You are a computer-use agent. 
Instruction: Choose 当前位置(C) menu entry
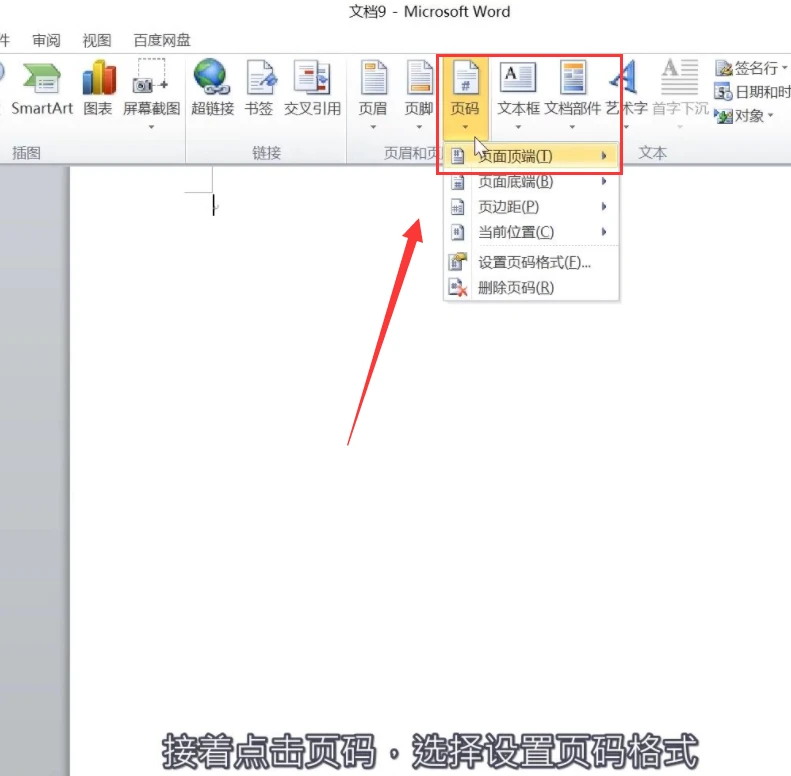pyautogui.click(x=531, y=232)
